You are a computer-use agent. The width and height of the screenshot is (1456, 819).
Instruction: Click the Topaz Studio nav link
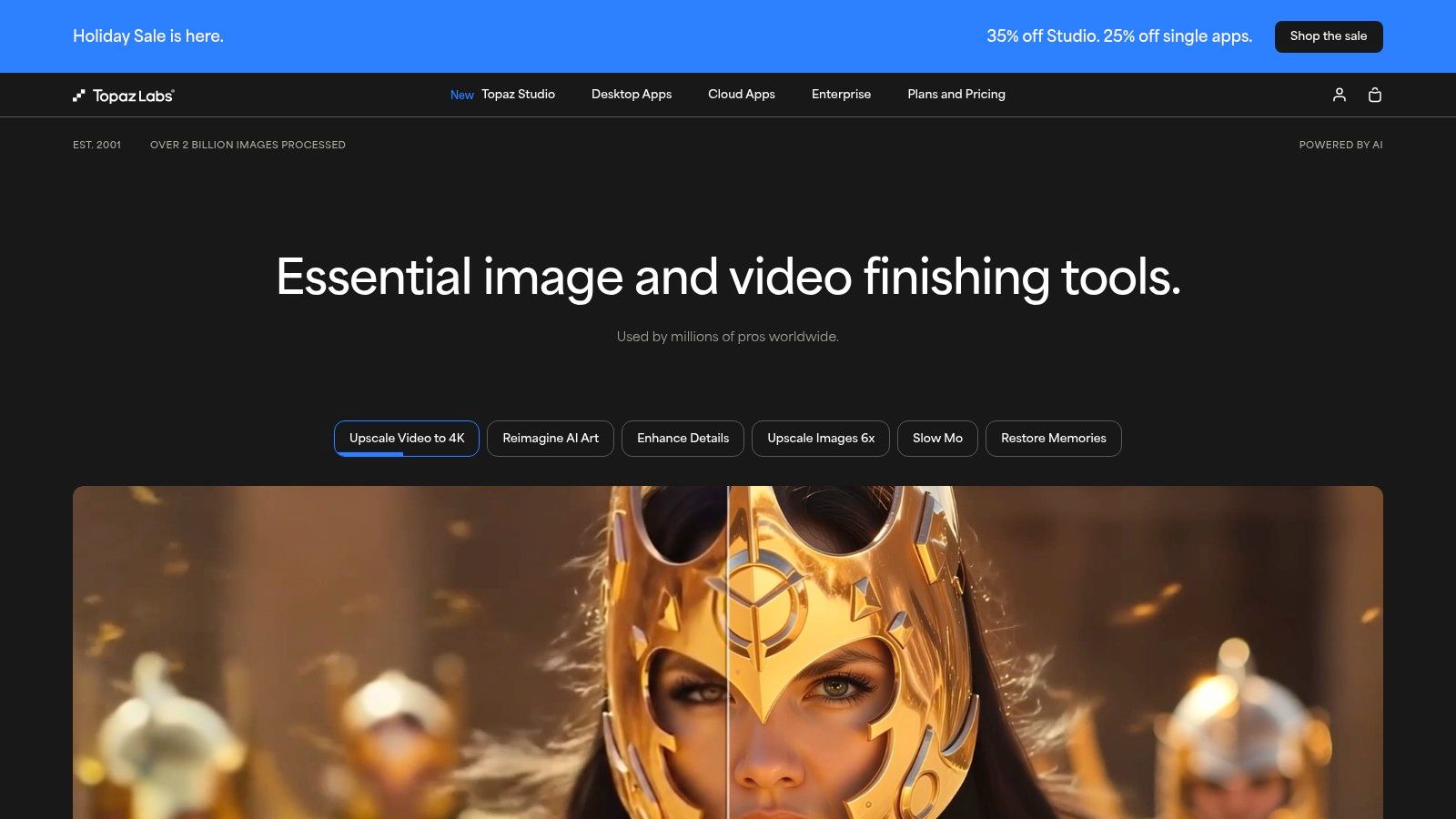pos(517,95)
